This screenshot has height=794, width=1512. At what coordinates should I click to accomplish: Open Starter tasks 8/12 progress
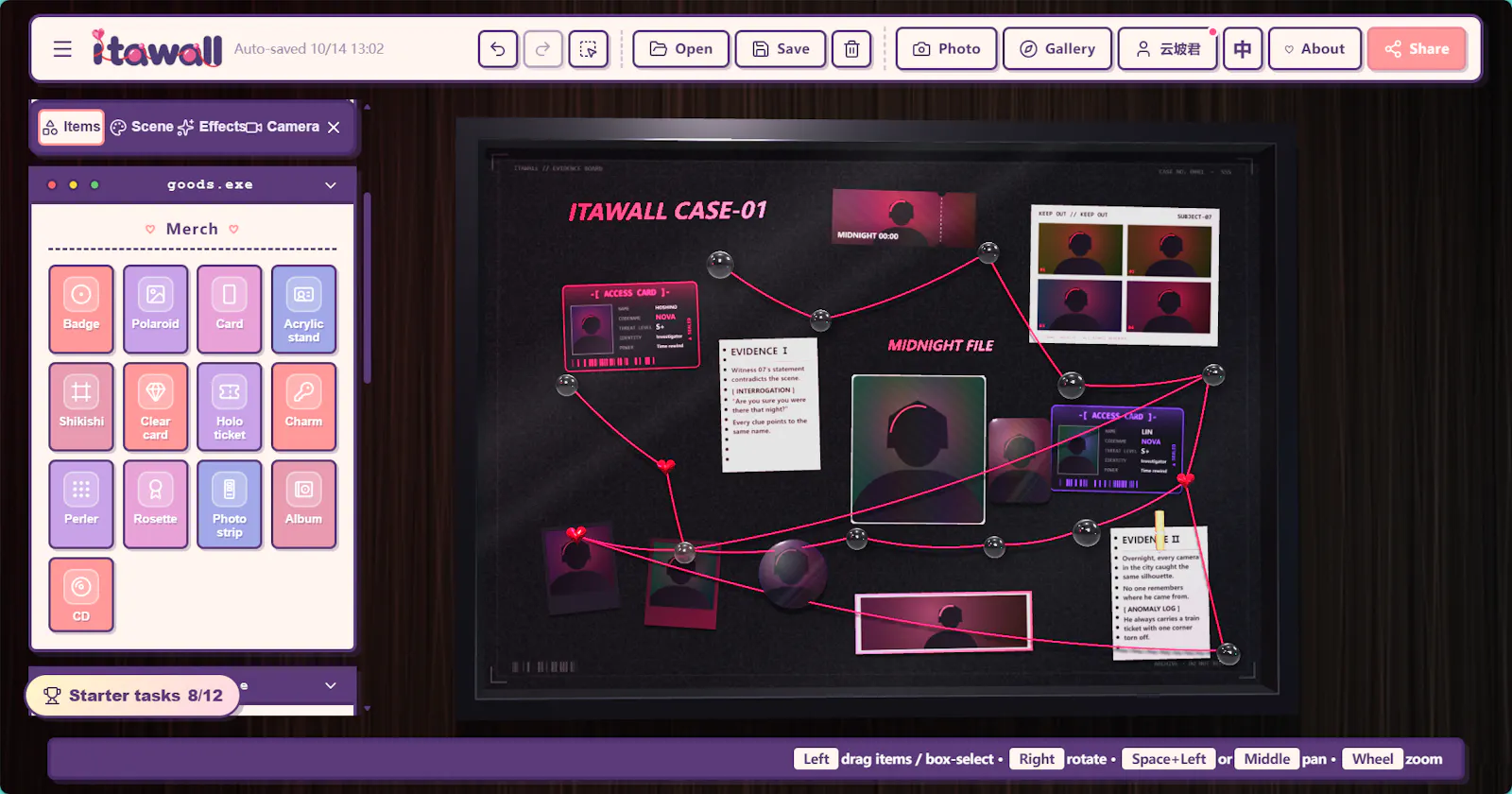click(133, 696)
